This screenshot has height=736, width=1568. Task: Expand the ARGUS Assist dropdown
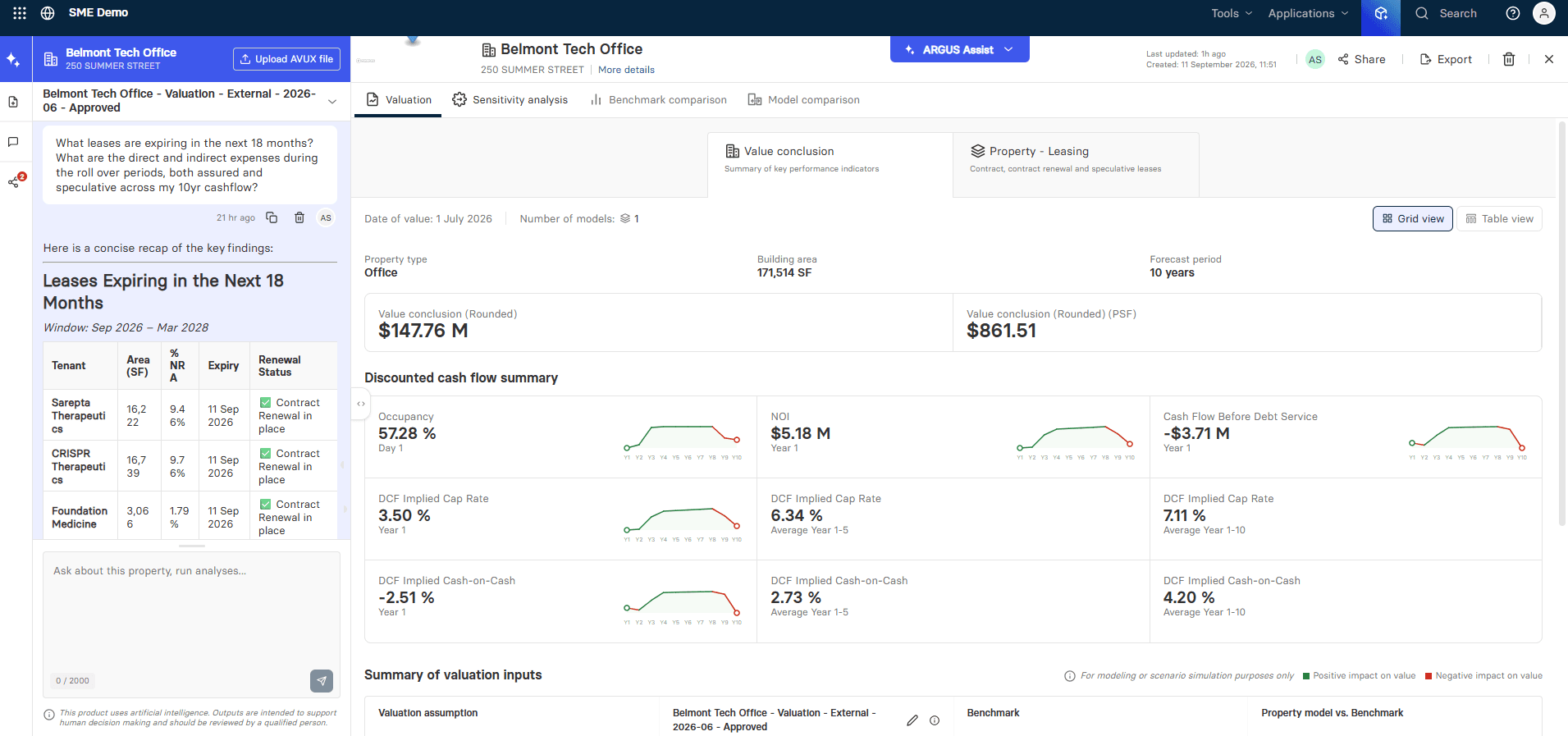tap(959, 49)
